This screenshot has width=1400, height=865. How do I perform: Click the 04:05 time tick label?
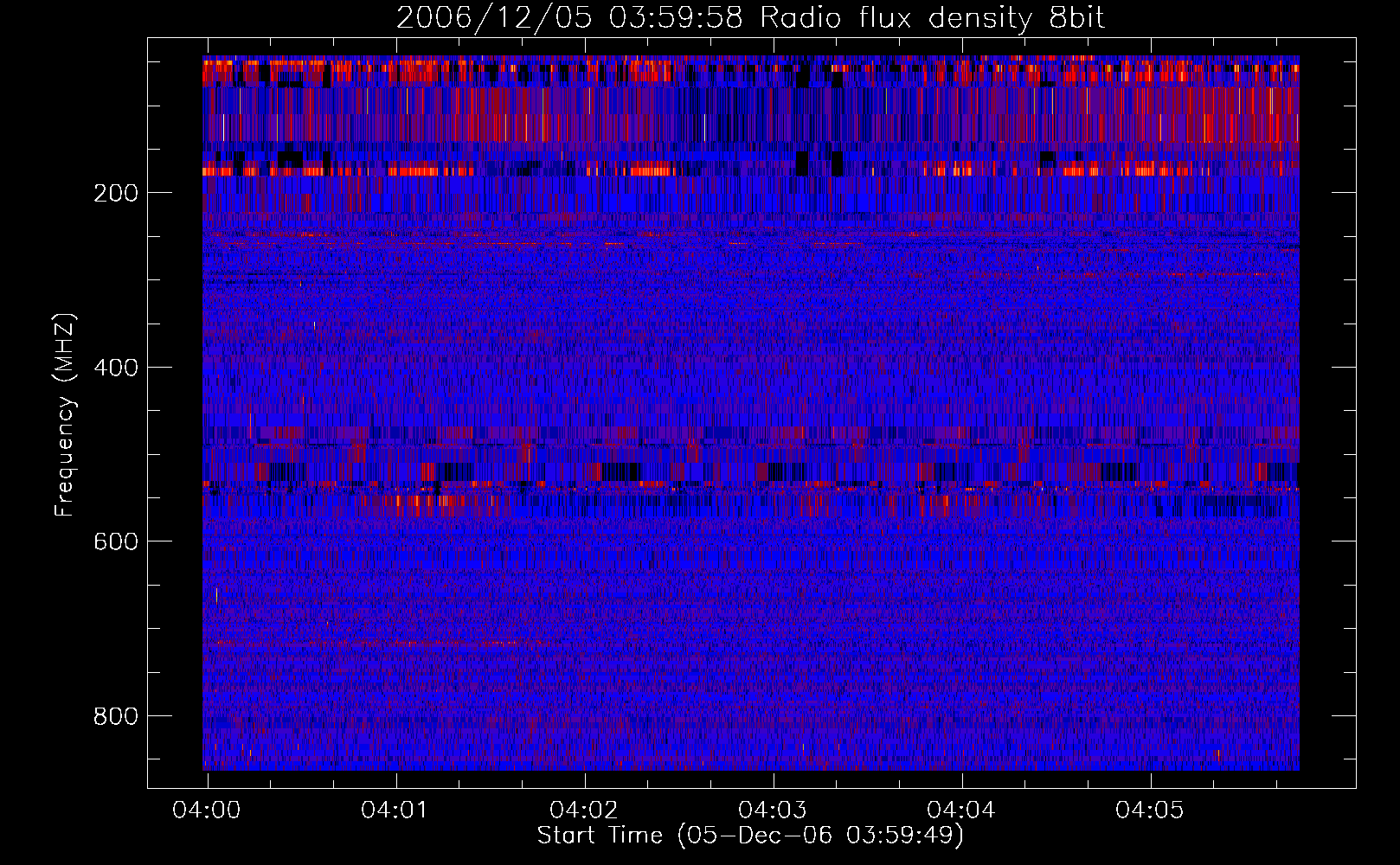click(x=1150, y=811)
